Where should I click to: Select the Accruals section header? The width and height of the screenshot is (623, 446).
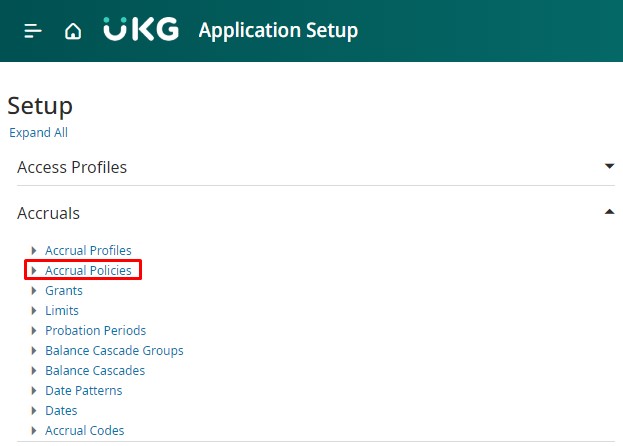48,213
